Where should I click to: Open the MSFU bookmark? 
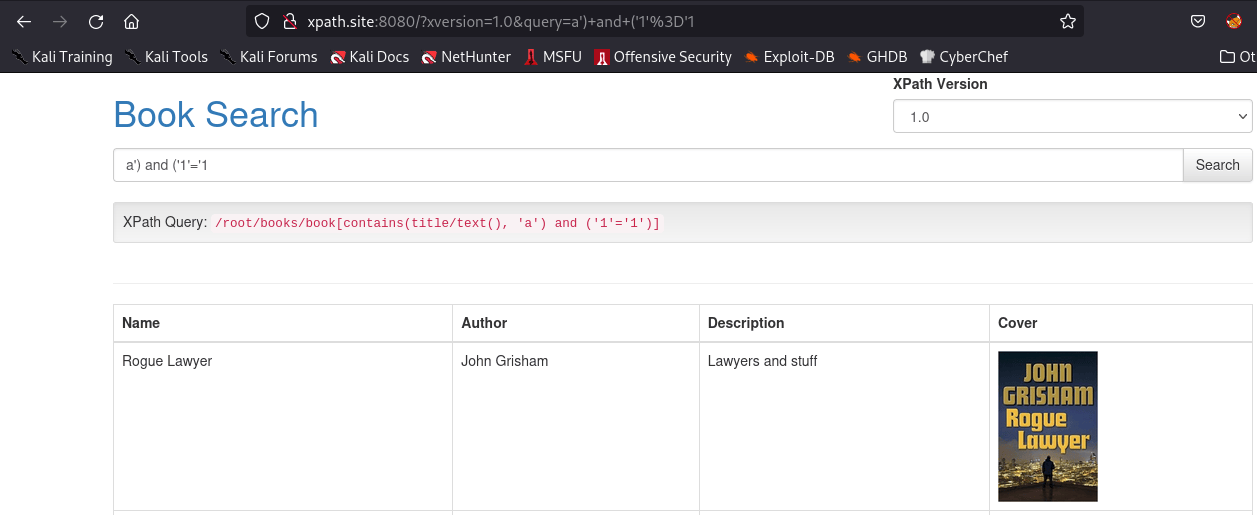[x=553, y=57]
